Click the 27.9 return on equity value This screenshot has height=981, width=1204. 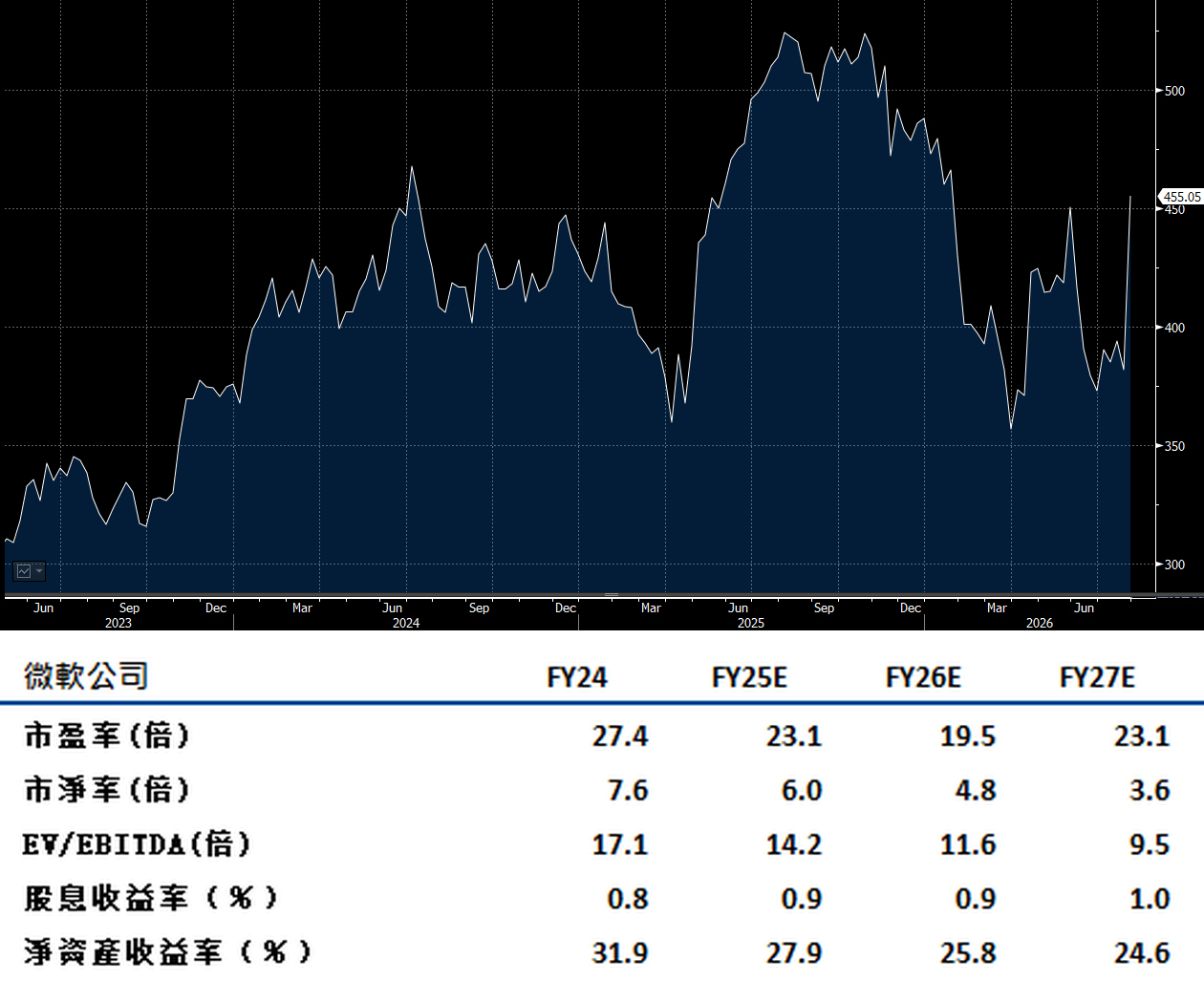pyautogui.click(x=794, y=953)
